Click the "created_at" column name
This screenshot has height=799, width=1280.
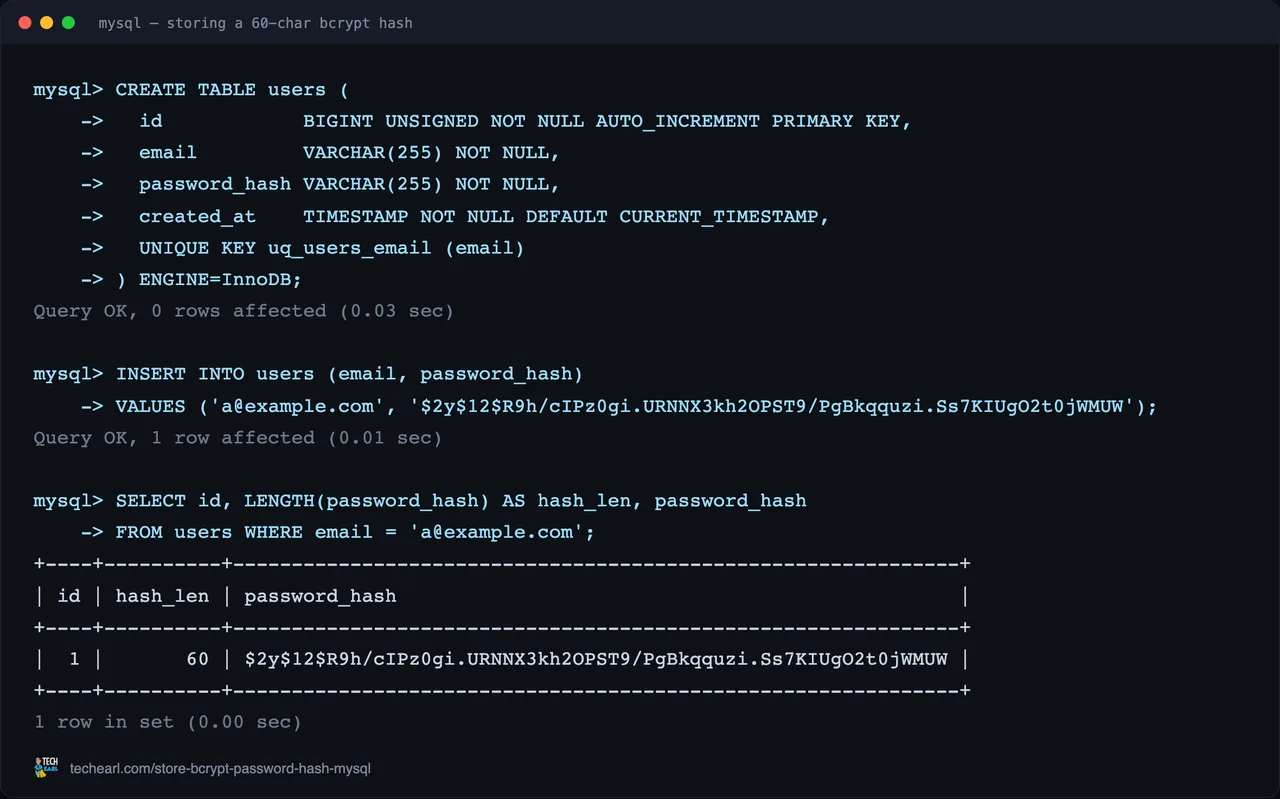click(197, 216)
